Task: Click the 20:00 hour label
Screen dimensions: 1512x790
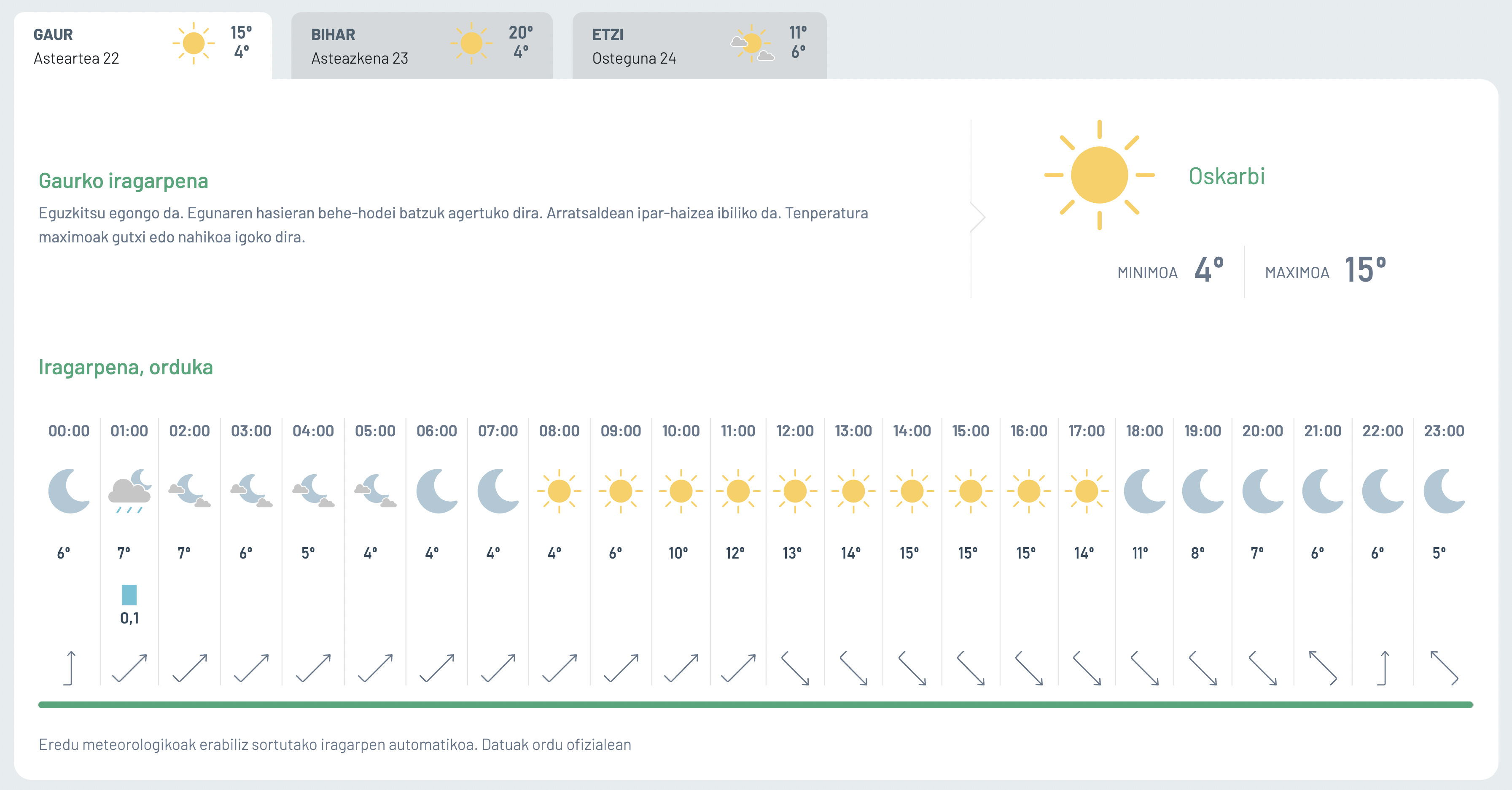Action: point(1262,431)
